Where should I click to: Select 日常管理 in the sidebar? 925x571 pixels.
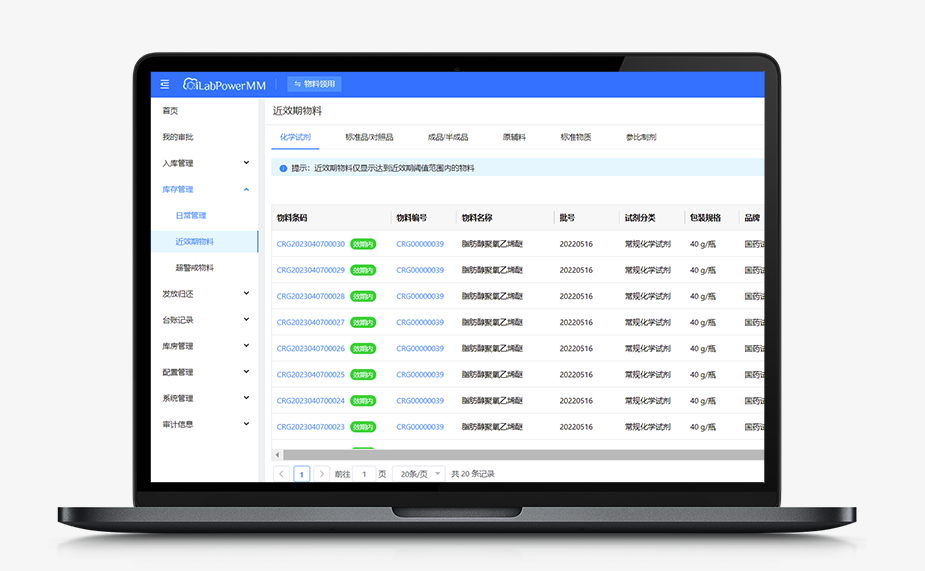190,216
